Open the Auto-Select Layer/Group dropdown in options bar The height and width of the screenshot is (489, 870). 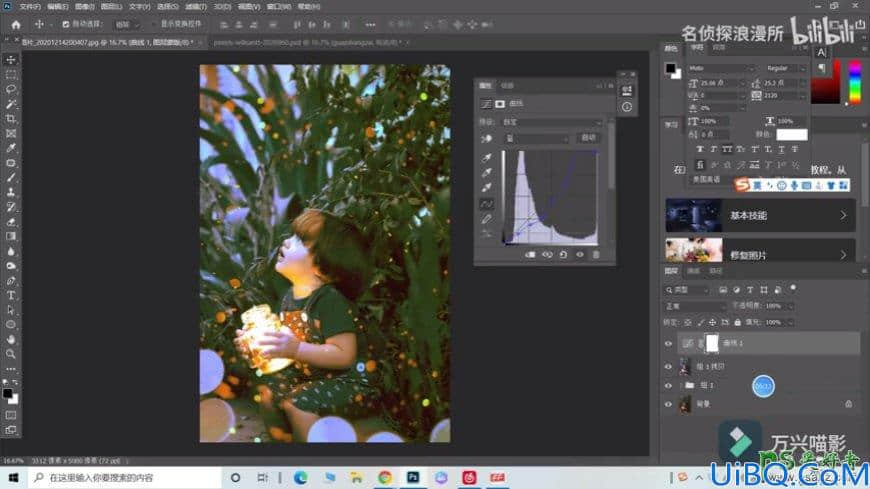pos(127,24)
